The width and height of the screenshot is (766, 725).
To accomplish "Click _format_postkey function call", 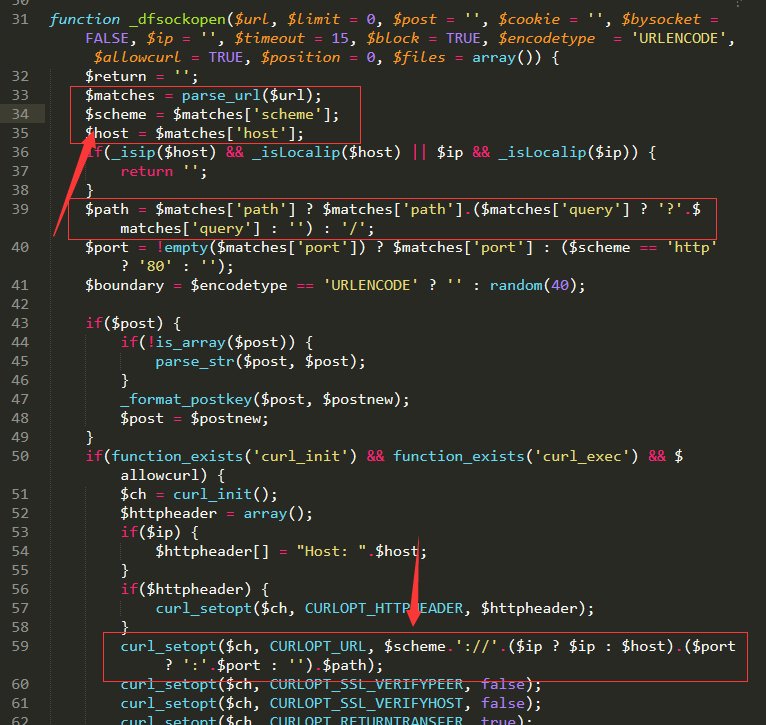I will (x=186, y=400).
